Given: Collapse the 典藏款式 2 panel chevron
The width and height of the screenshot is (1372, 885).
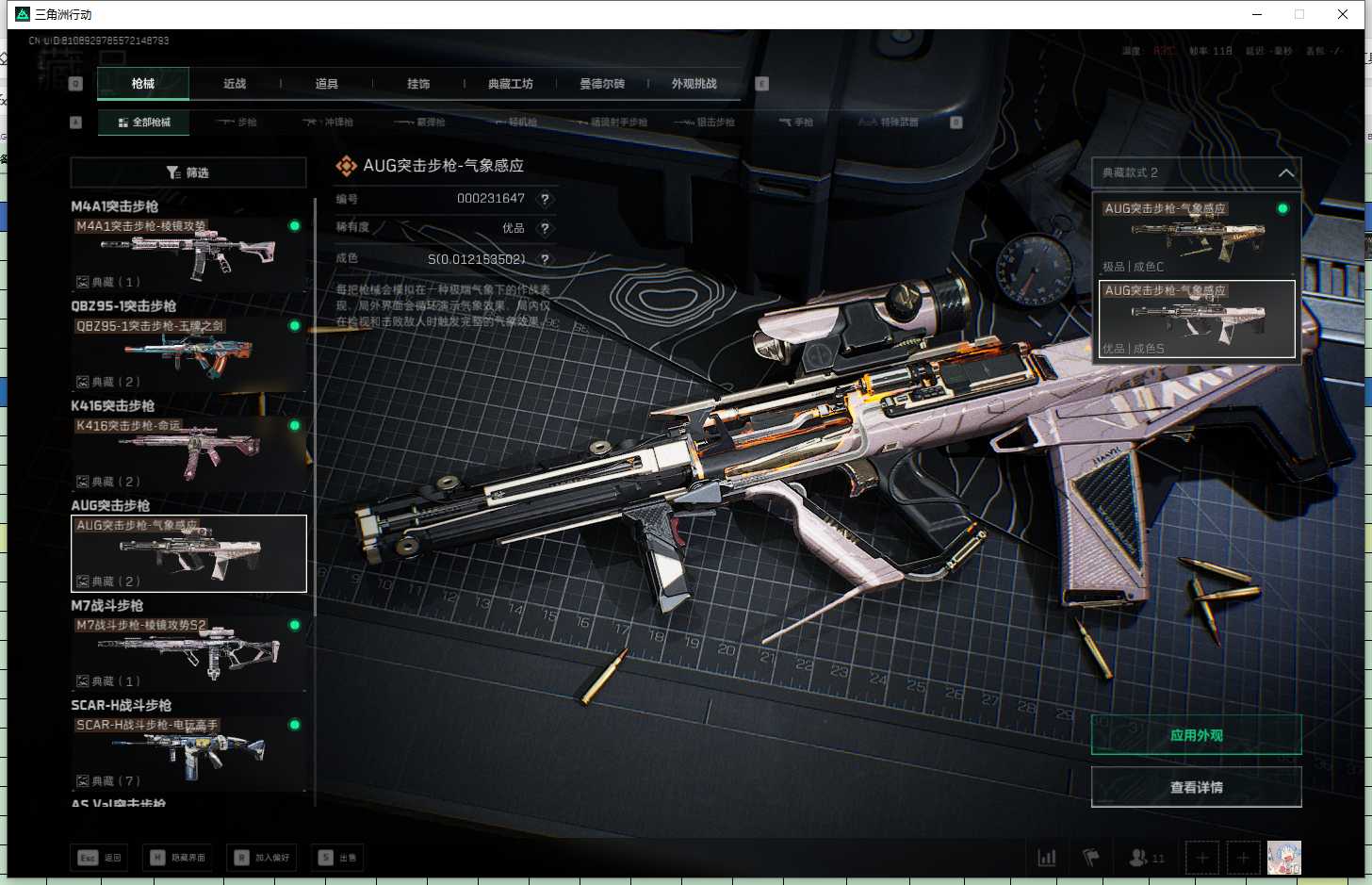Looking at the screenshot, I should [x=1285, y=172].
